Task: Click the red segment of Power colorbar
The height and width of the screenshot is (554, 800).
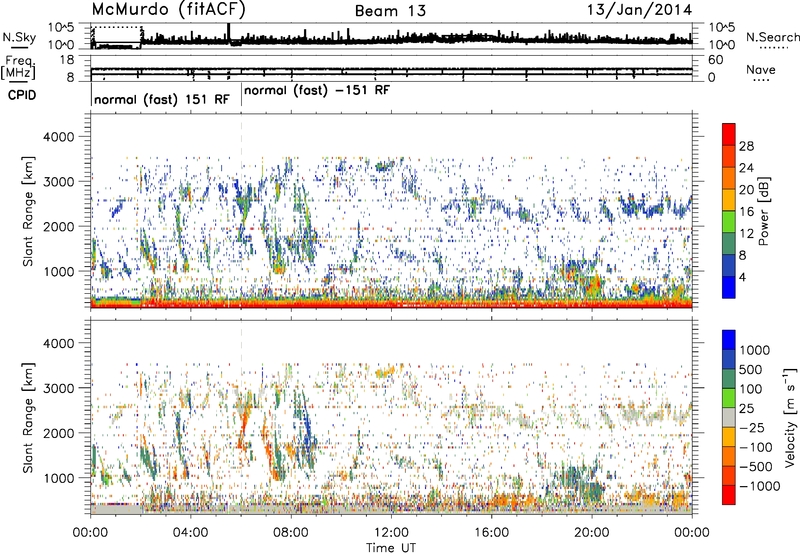Action: pos(729,134)
